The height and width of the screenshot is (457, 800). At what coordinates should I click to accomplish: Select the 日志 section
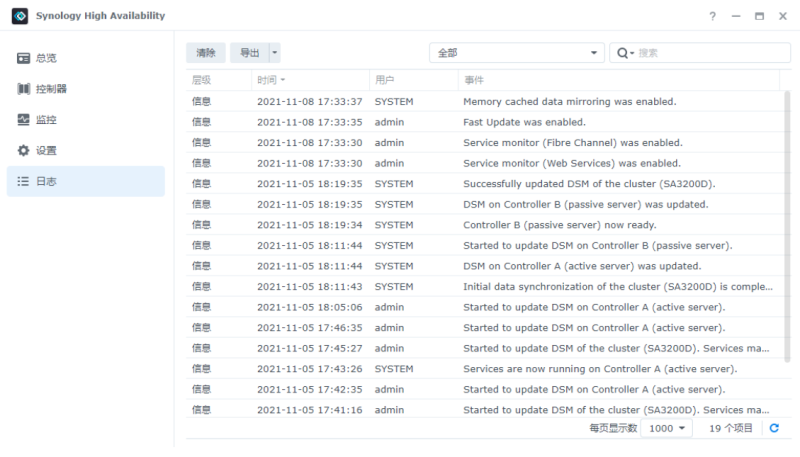(86, 181)
